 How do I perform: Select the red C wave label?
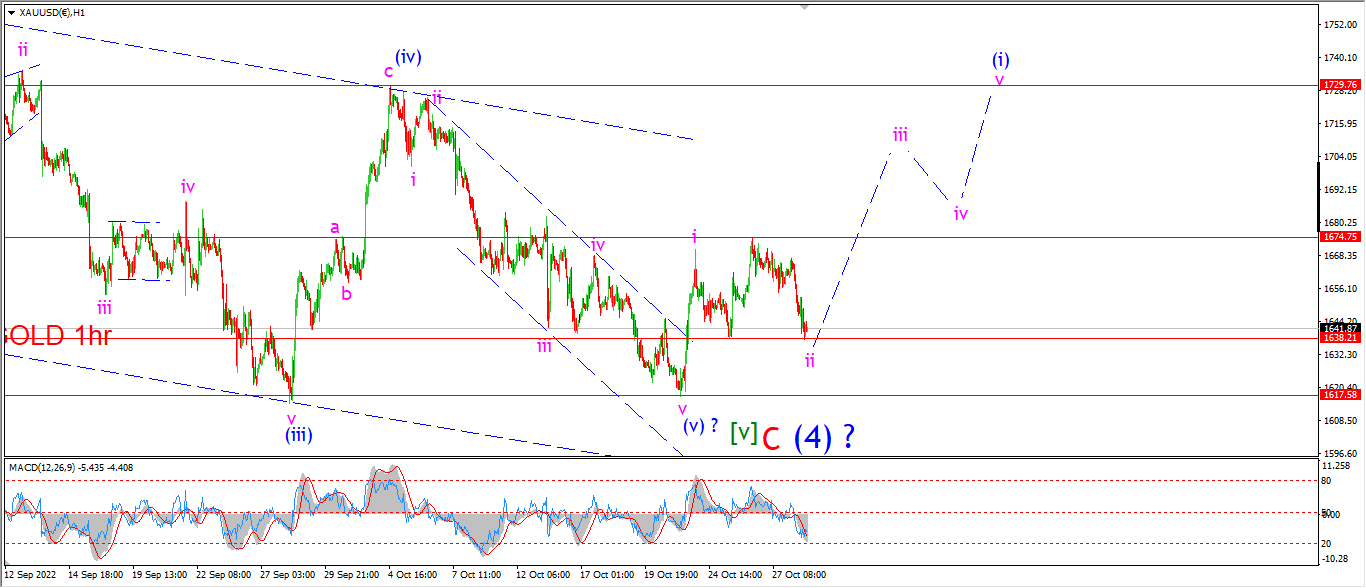(x=771, y=439)
